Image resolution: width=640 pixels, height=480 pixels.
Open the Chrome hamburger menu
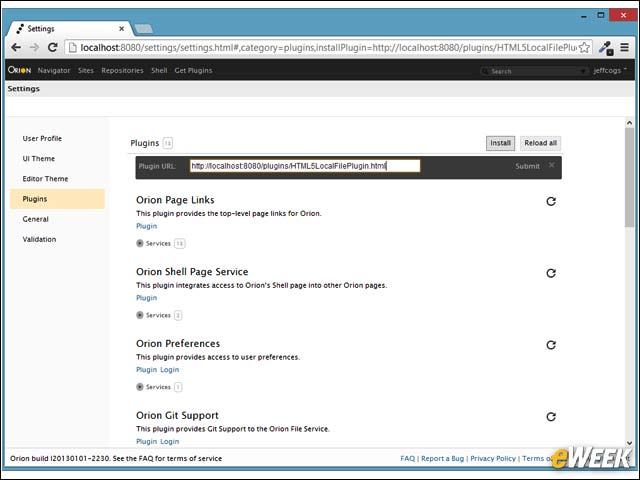624,47
